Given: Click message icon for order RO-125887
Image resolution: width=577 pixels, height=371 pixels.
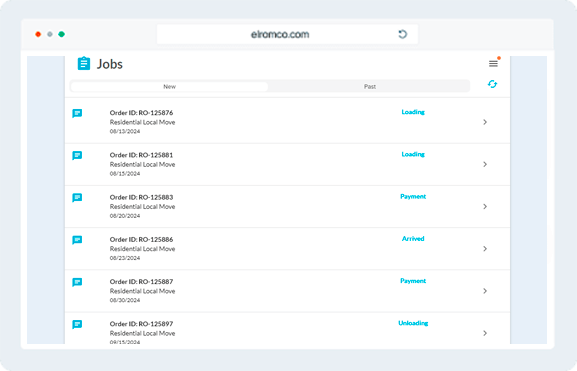Looking at the screenshot, I should coord(77,282).
